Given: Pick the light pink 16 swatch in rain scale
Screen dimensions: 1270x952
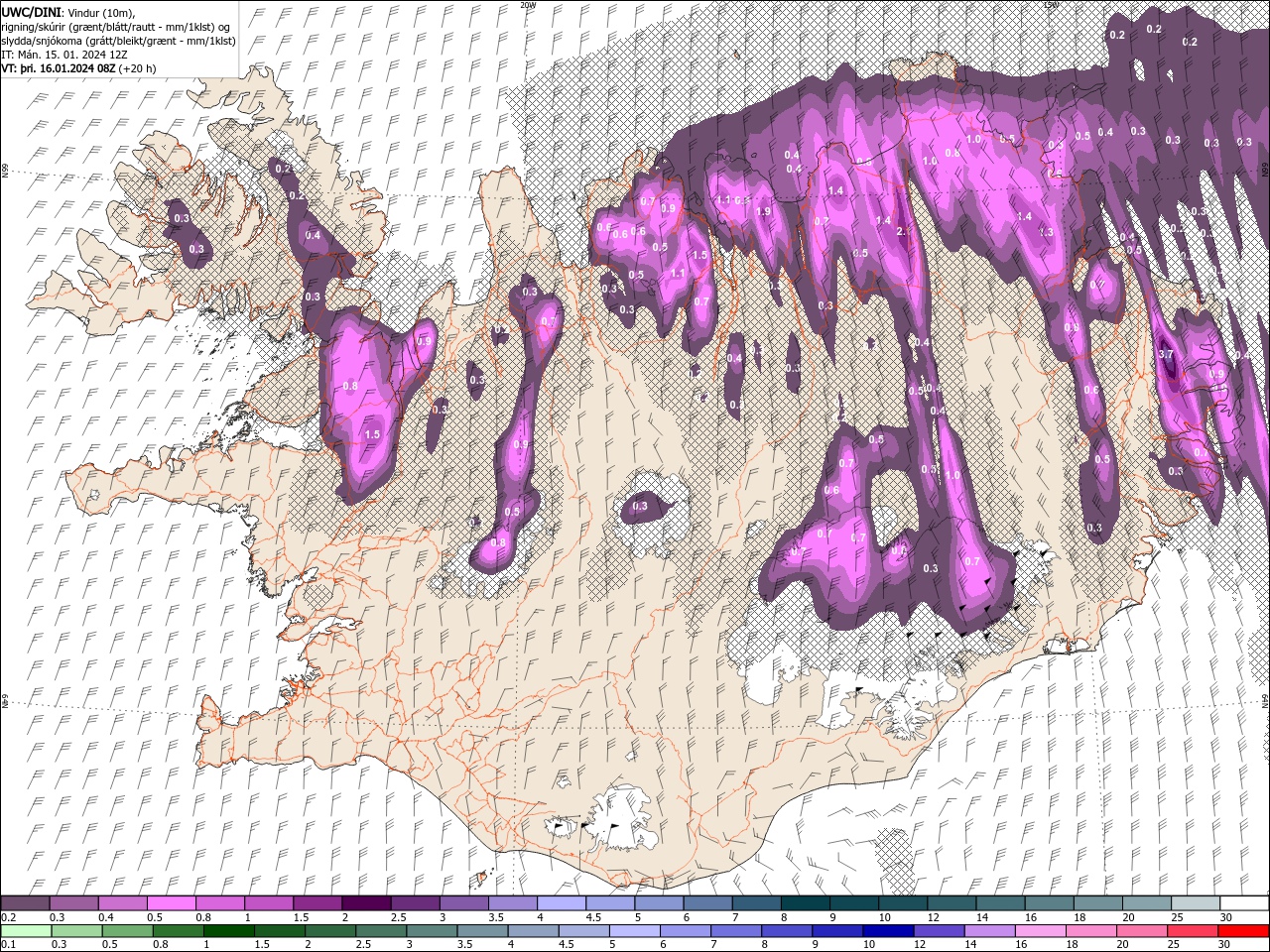Looking at the screenshot, I should click(1041, 931).
